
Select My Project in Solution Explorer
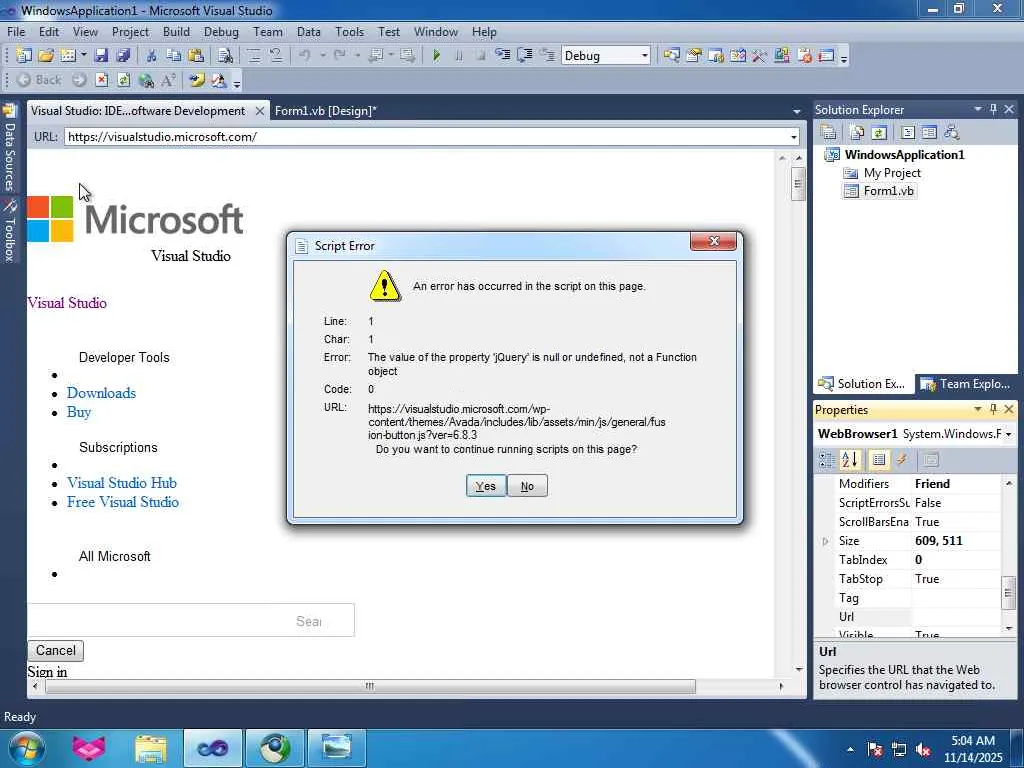882,173
